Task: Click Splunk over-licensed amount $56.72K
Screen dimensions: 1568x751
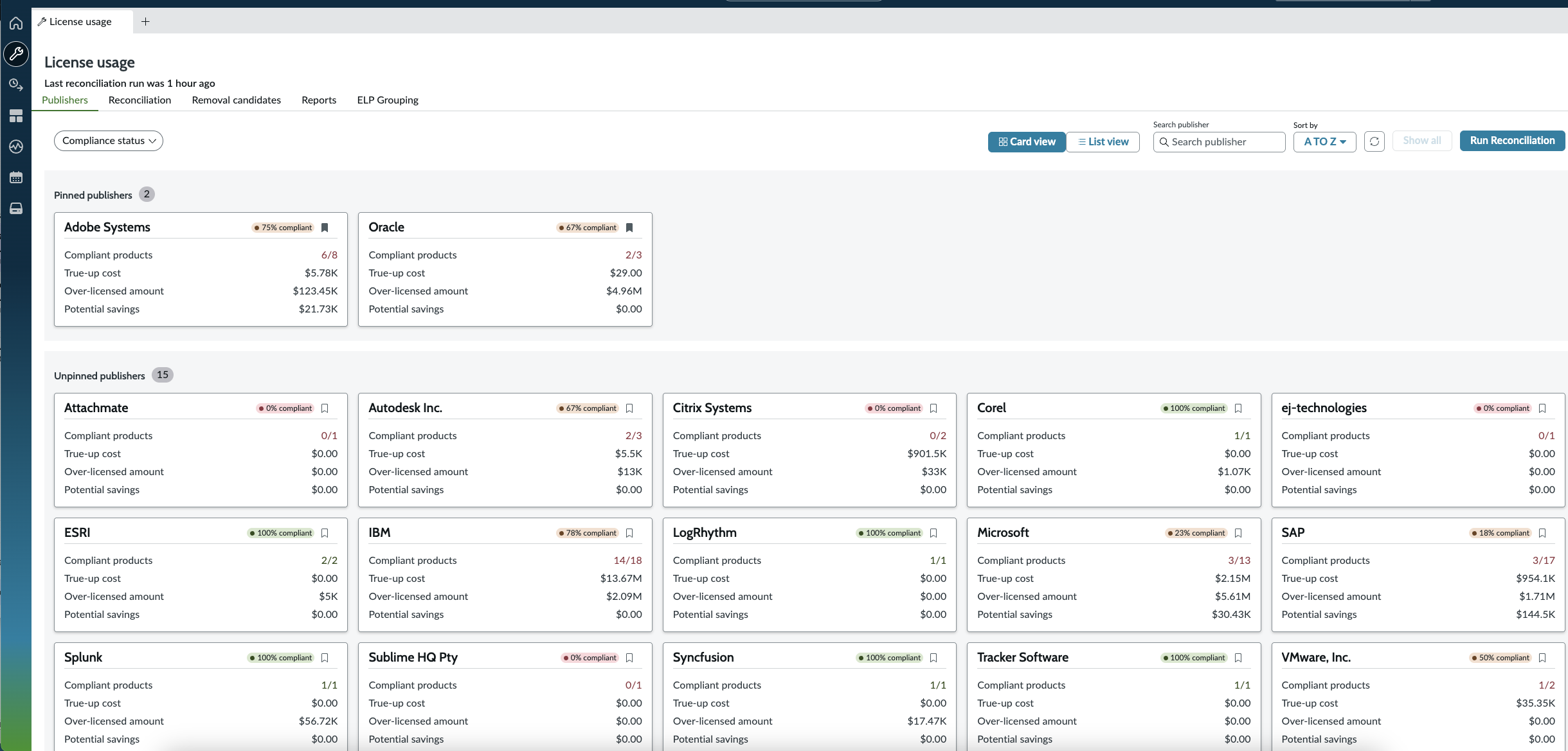Action: (318, 721)
